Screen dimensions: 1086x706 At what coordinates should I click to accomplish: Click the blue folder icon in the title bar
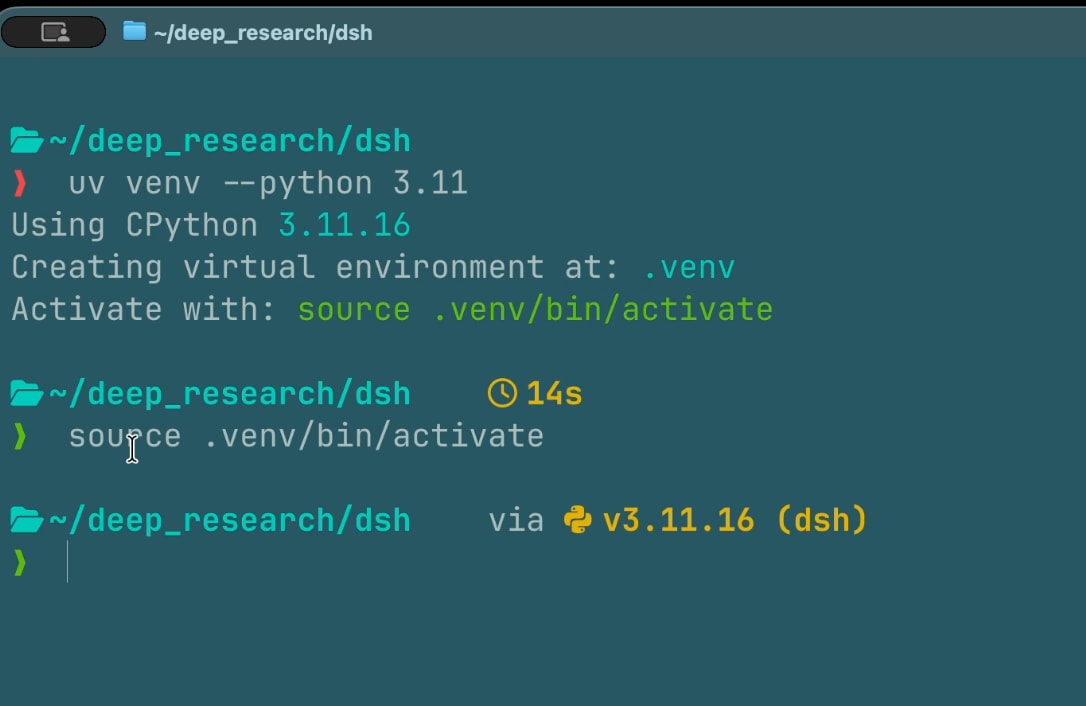pyautogui.click(x=134, y=31)
